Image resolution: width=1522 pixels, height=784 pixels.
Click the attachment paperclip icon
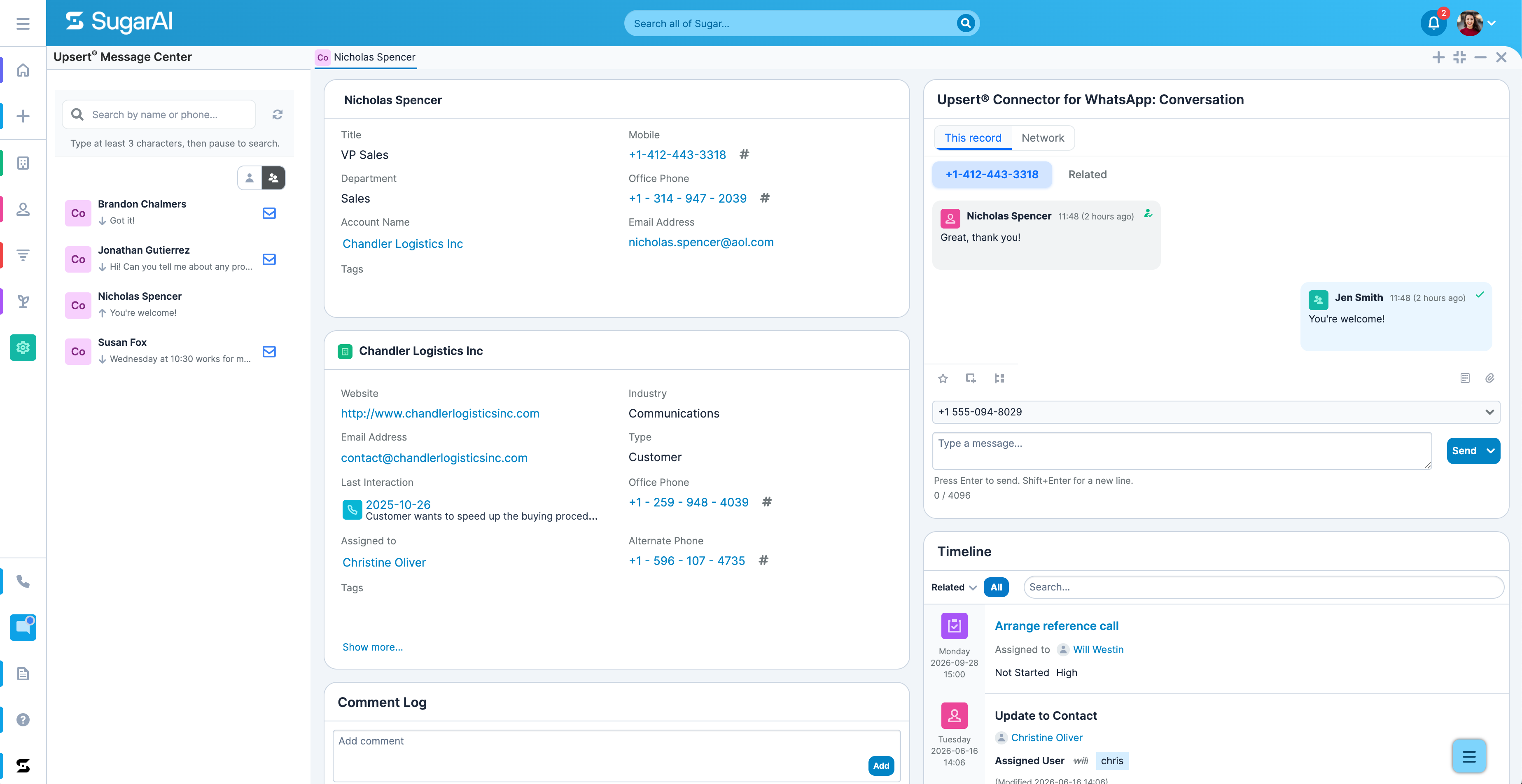pos(1489,378)
